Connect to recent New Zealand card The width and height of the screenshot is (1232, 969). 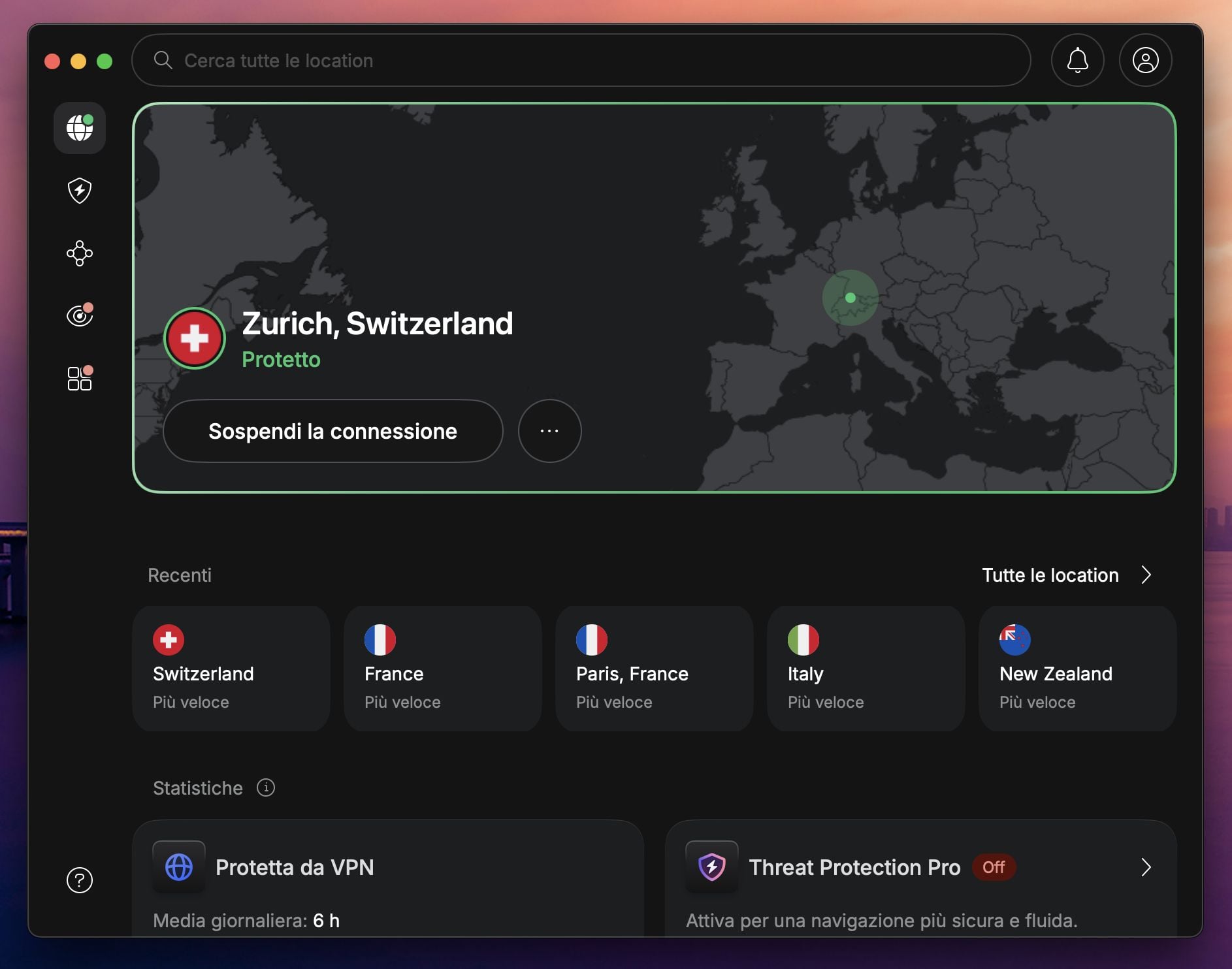click(x=1078, y=669)
